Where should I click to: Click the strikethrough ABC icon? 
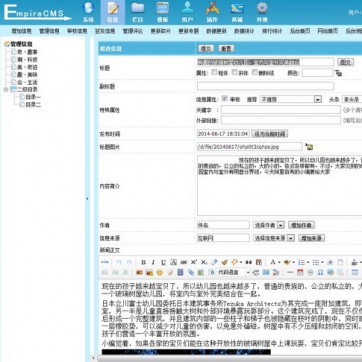183,262
